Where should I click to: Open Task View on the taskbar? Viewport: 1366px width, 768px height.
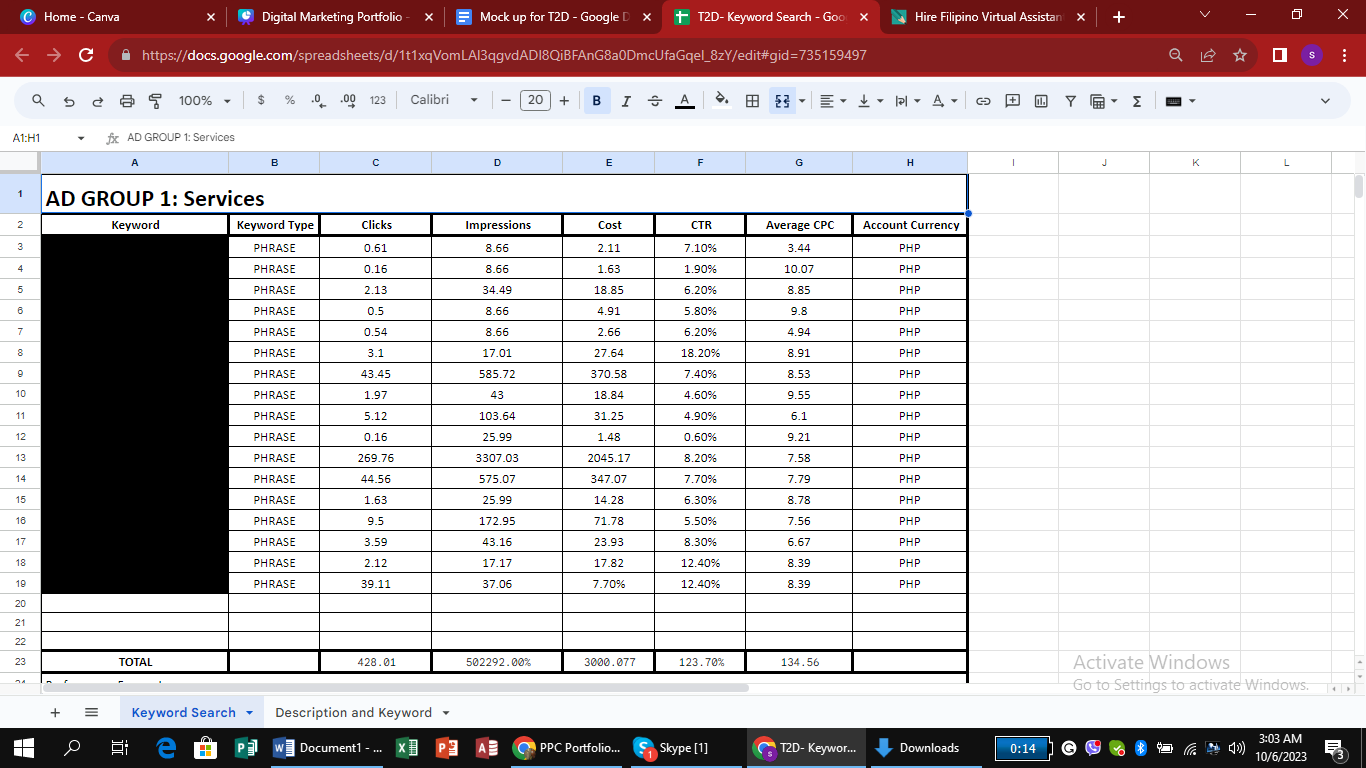pyautogui.click(x=119, y=748)
